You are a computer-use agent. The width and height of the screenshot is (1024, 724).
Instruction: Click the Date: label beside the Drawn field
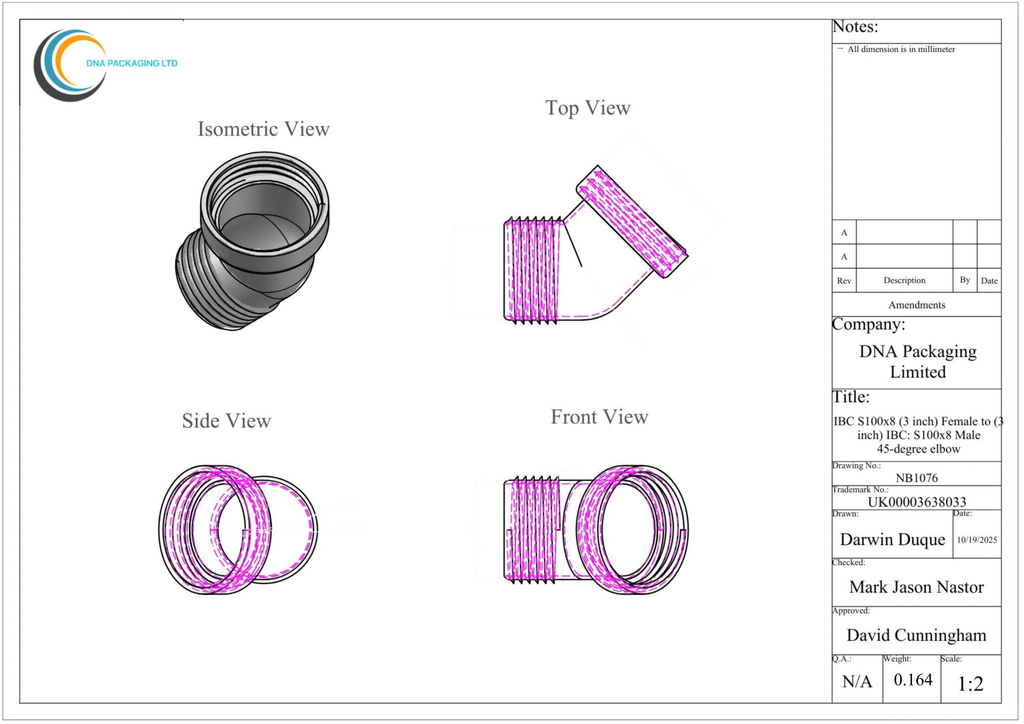(963, 514)
